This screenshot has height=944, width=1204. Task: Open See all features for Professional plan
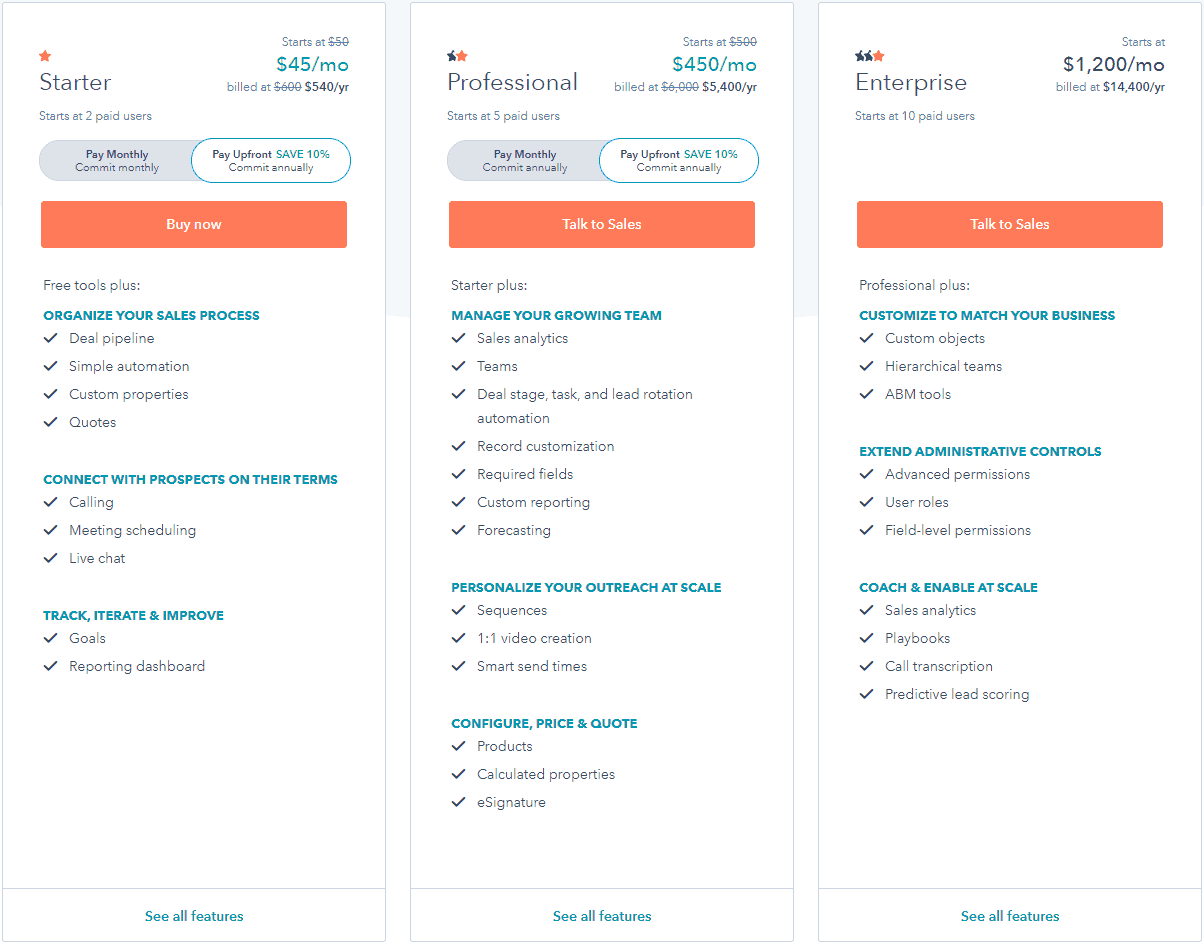click(601, 916)
